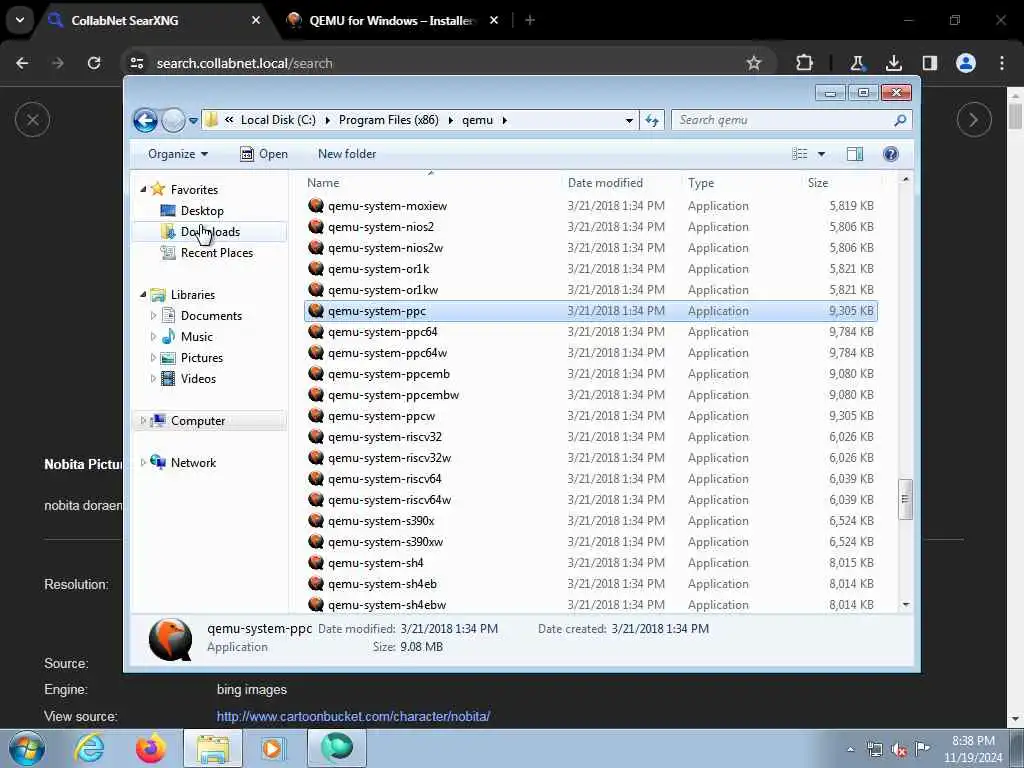Click New folder button

point(347,154)
